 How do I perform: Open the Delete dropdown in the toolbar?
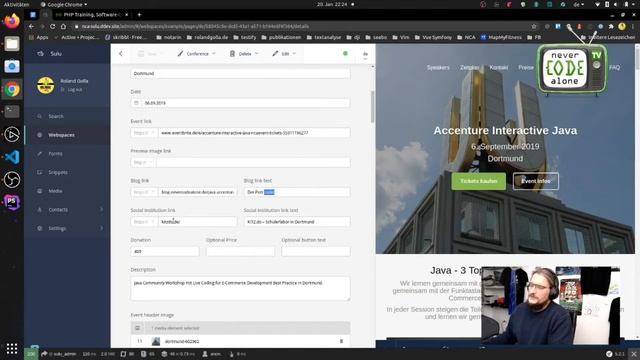244,53
